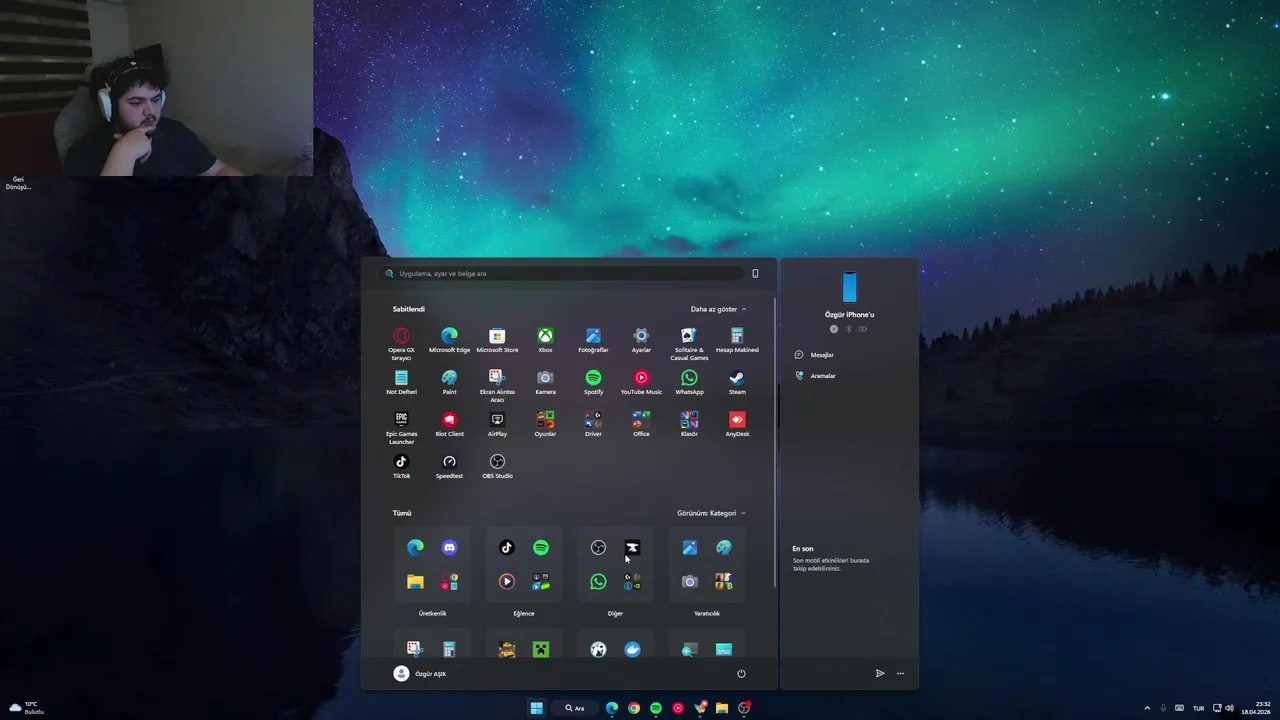Open TikTok from pinned apps

(x=401, y=466)
